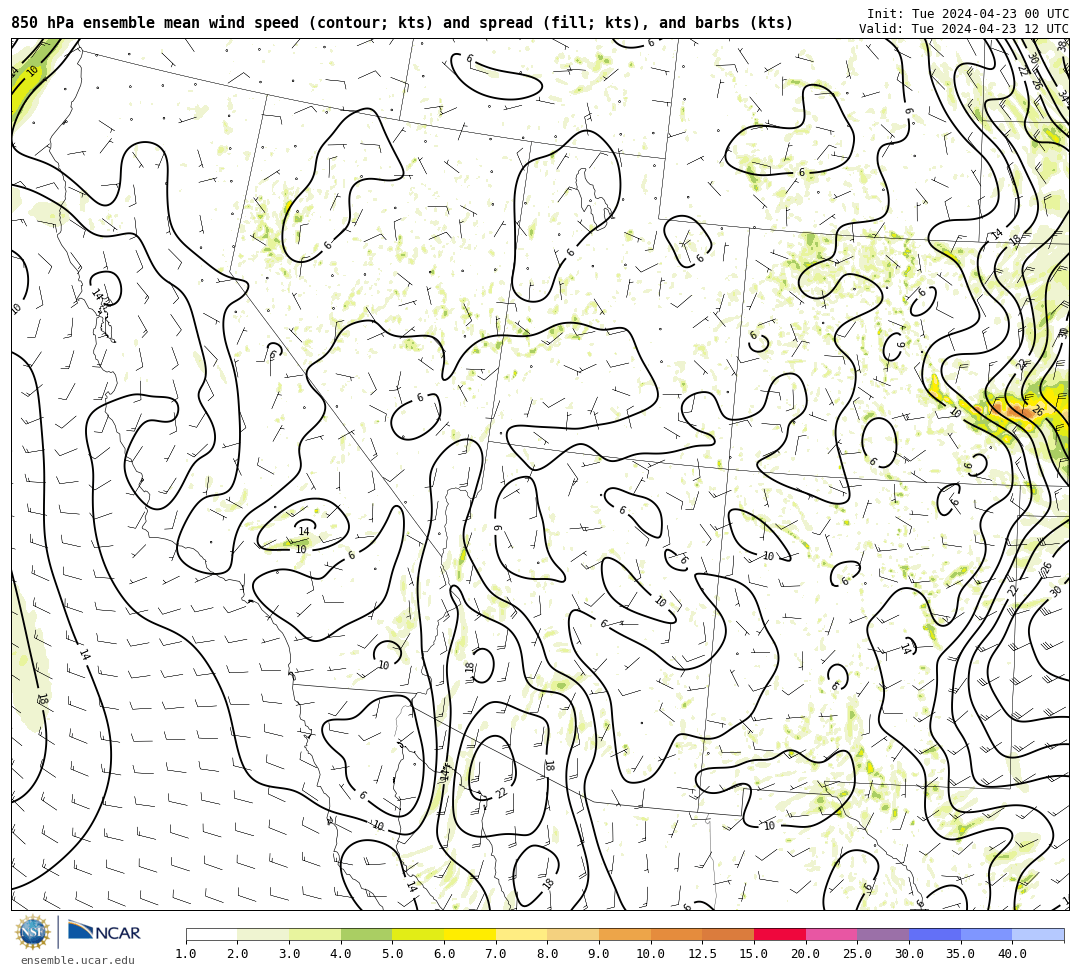
Task: Click the red 15.0–20.0 colorbar swatch
Action: (x=780, y=934)
